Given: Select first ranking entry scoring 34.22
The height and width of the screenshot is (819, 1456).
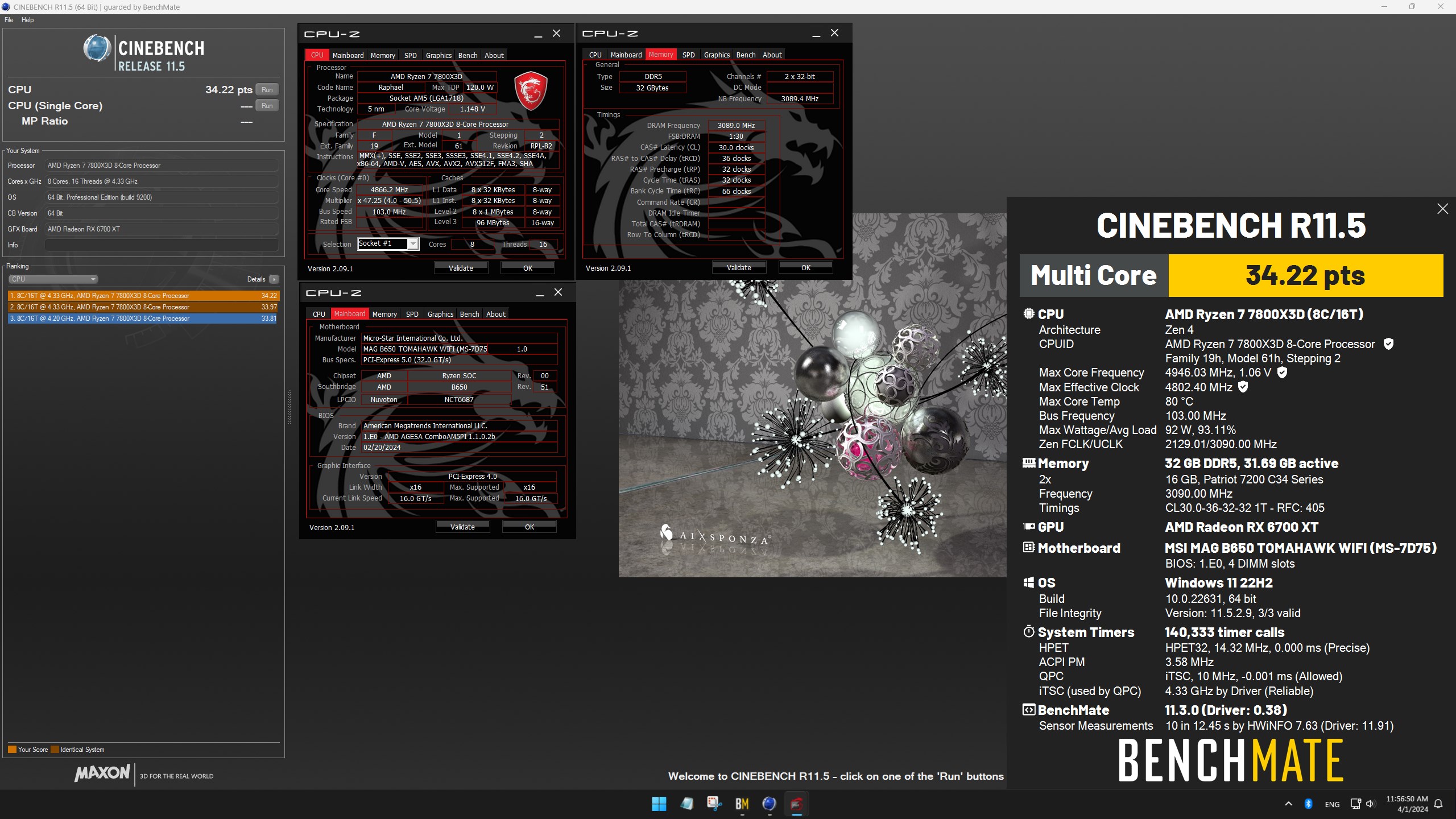Looking at the screenshot, I should point(143,296).
